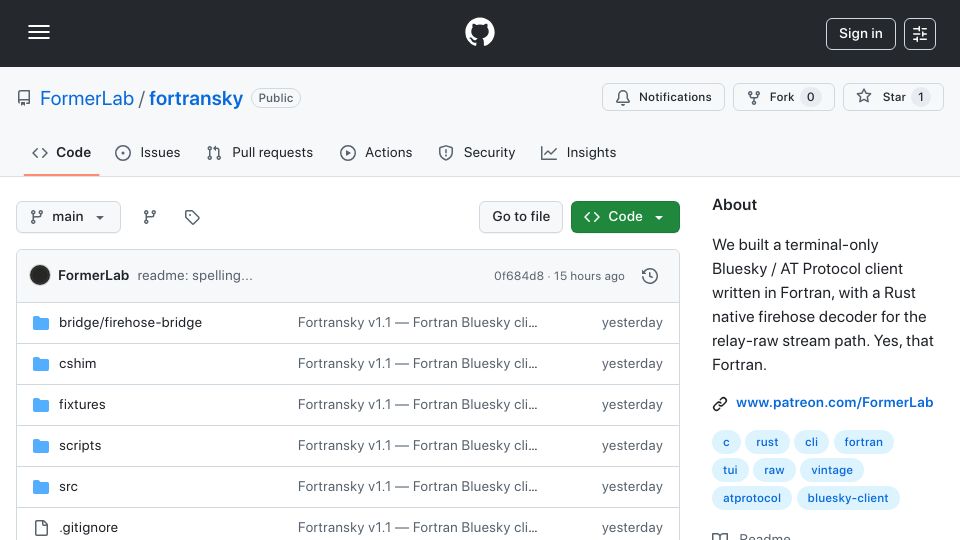The width and height of the screenshot is (960, 540).
Task: View the branches icon
Action: tap(149, 217)
